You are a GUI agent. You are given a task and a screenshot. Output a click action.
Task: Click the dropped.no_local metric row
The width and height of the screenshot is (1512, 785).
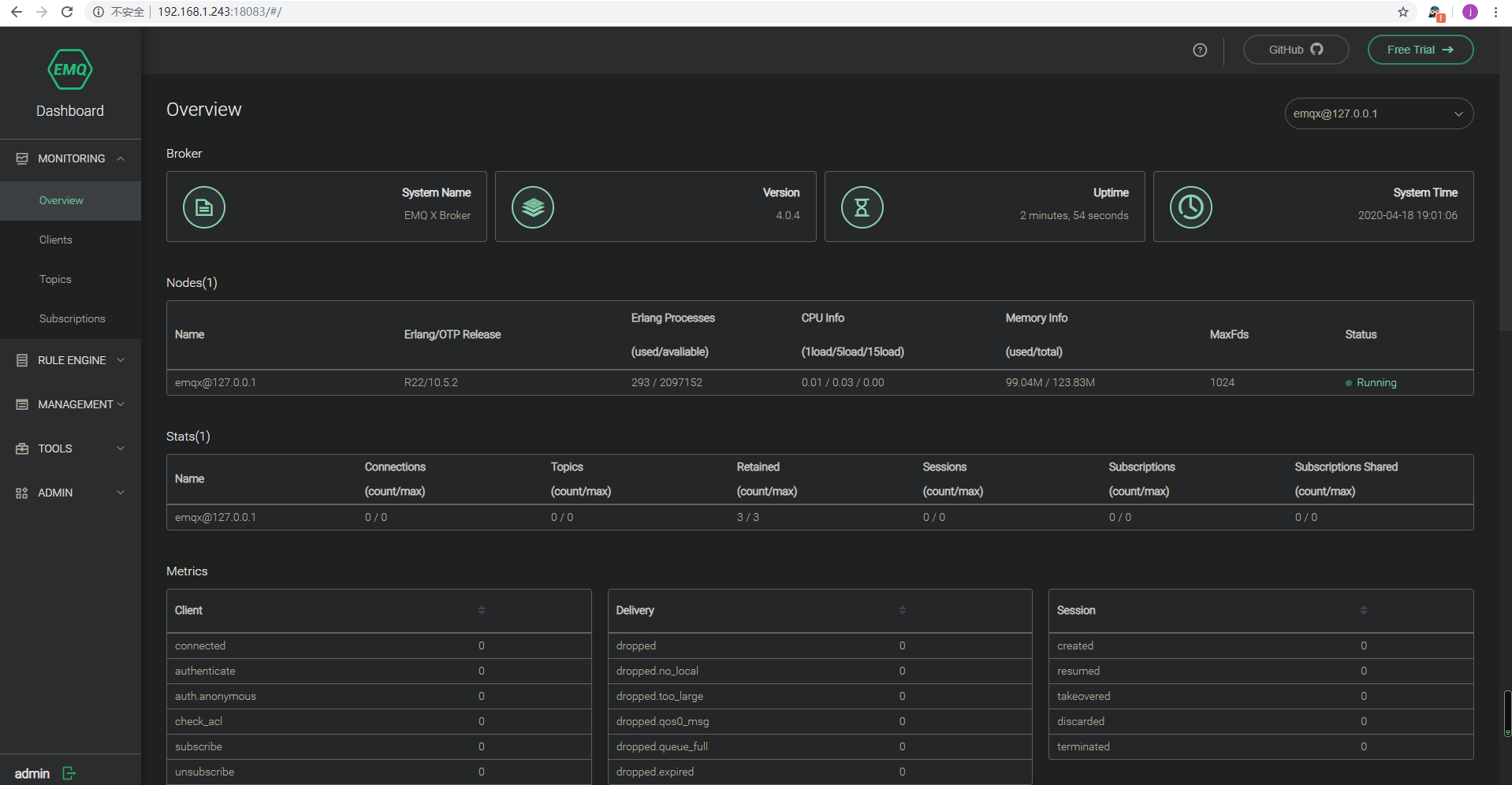point(820,671)
